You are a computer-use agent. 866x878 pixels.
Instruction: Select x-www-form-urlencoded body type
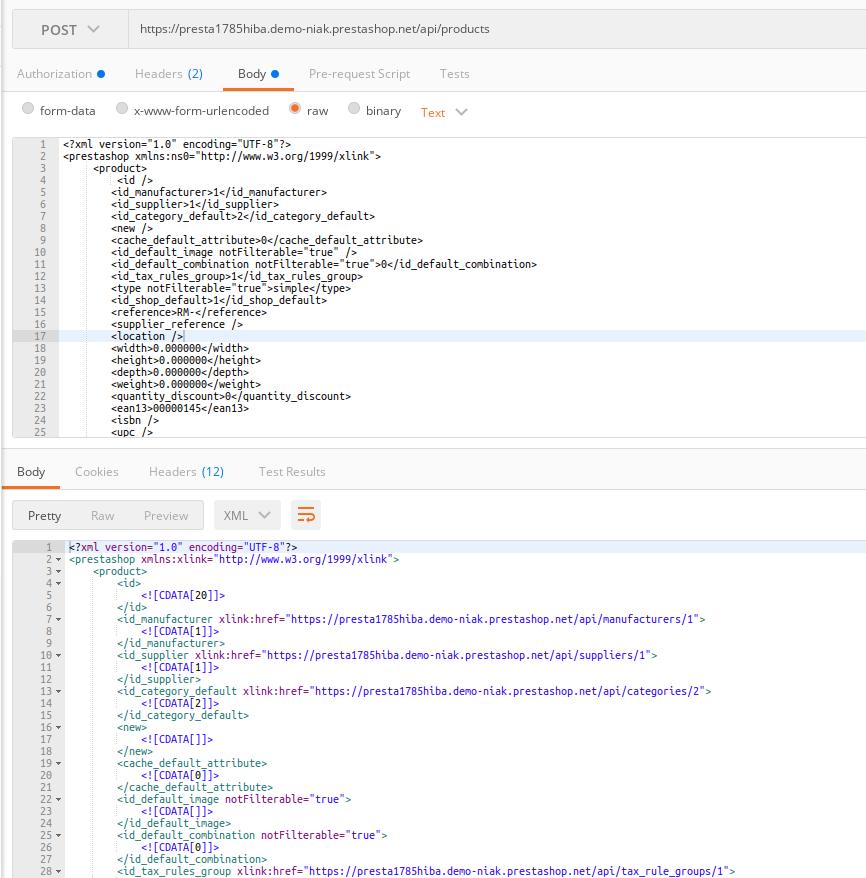pyautogui.click(x=121, y=110)
